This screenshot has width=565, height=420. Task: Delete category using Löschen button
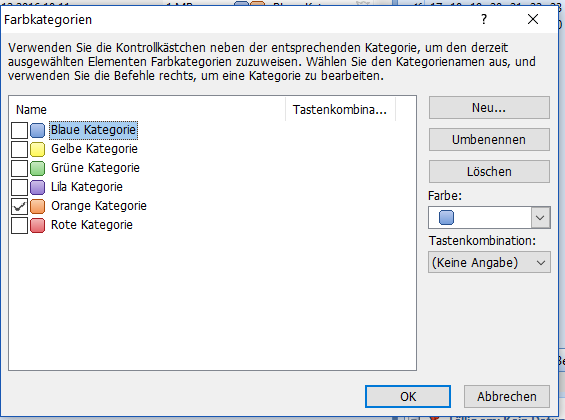(x=489, y=171)
